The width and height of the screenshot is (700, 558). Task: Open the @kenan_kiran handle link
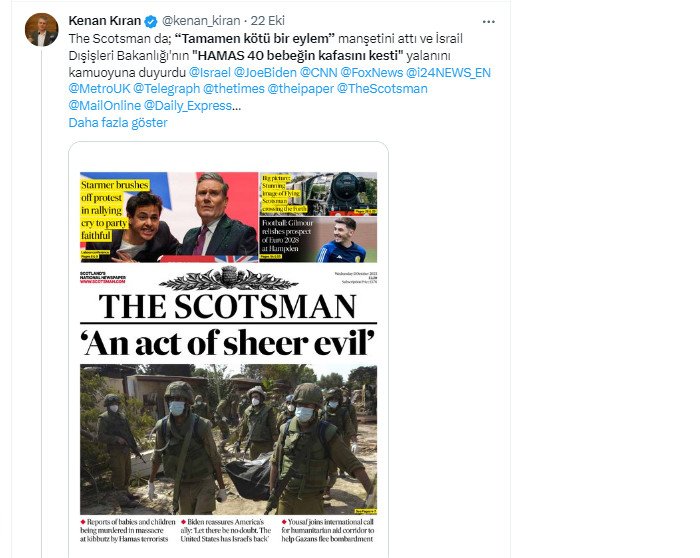point(200,21)
